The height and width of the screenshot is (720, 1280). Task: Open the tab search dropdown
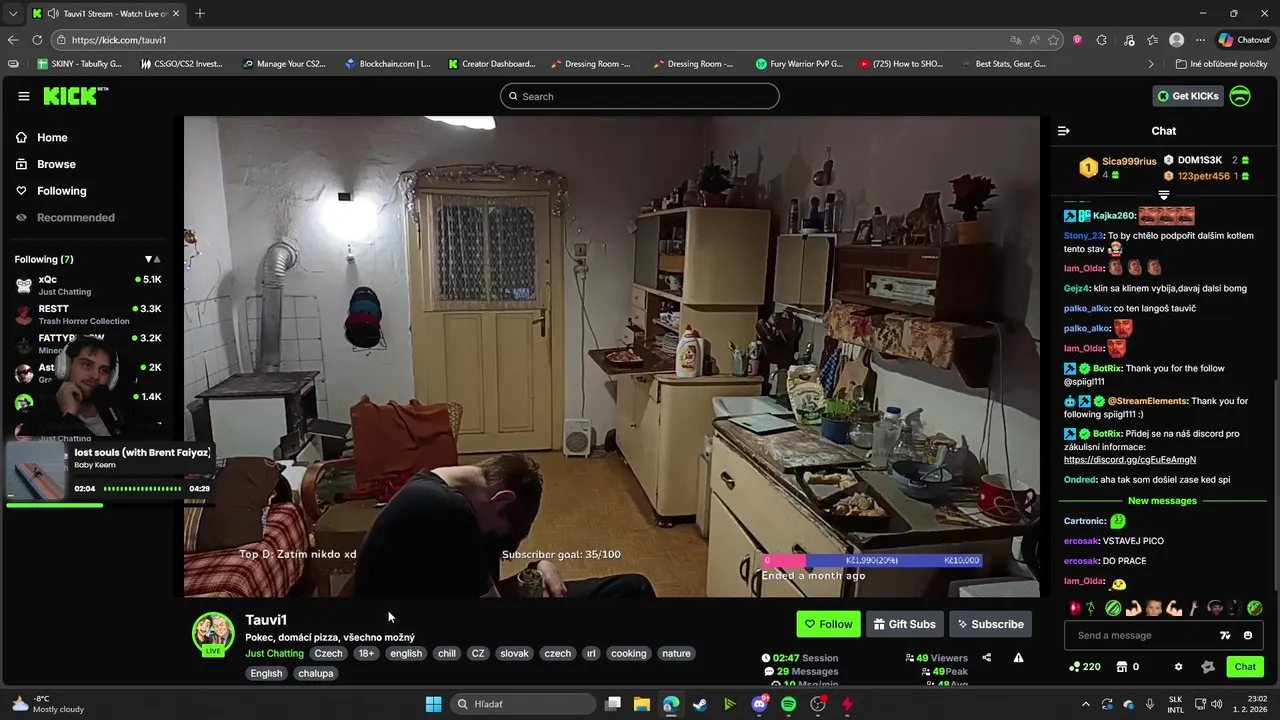pyautogui.click(x=13, y=13)
